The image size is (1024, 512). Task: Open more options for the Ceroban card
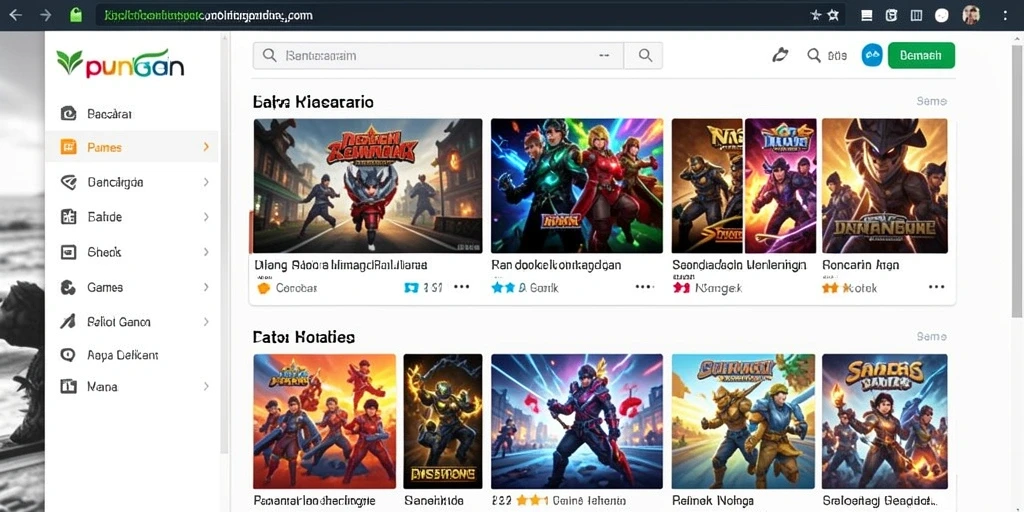pyautogui.click(x=462, y=287)
